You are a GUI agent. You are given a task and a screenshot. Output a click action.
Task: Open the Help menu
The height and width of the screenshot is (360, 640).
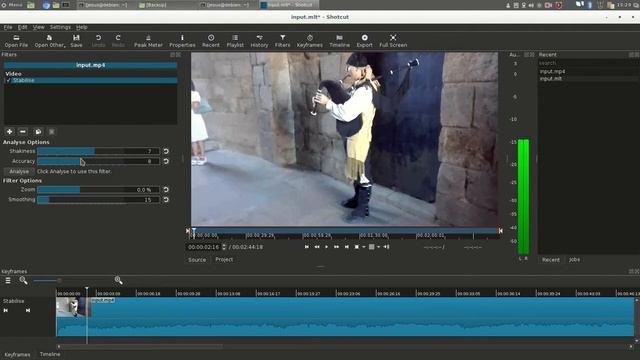coord(82,27)
